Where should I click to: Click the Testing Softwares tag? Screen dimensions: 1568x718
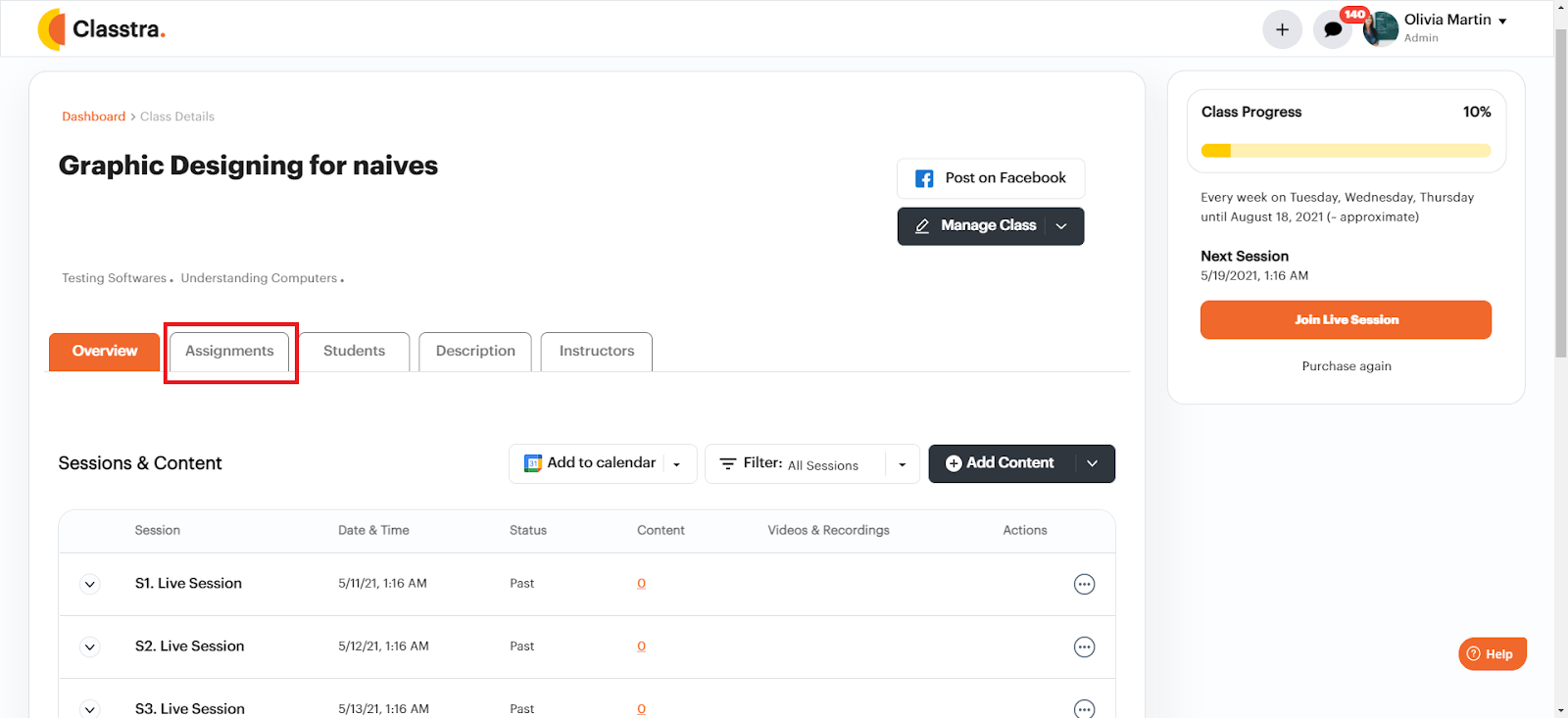pos(115,278)
